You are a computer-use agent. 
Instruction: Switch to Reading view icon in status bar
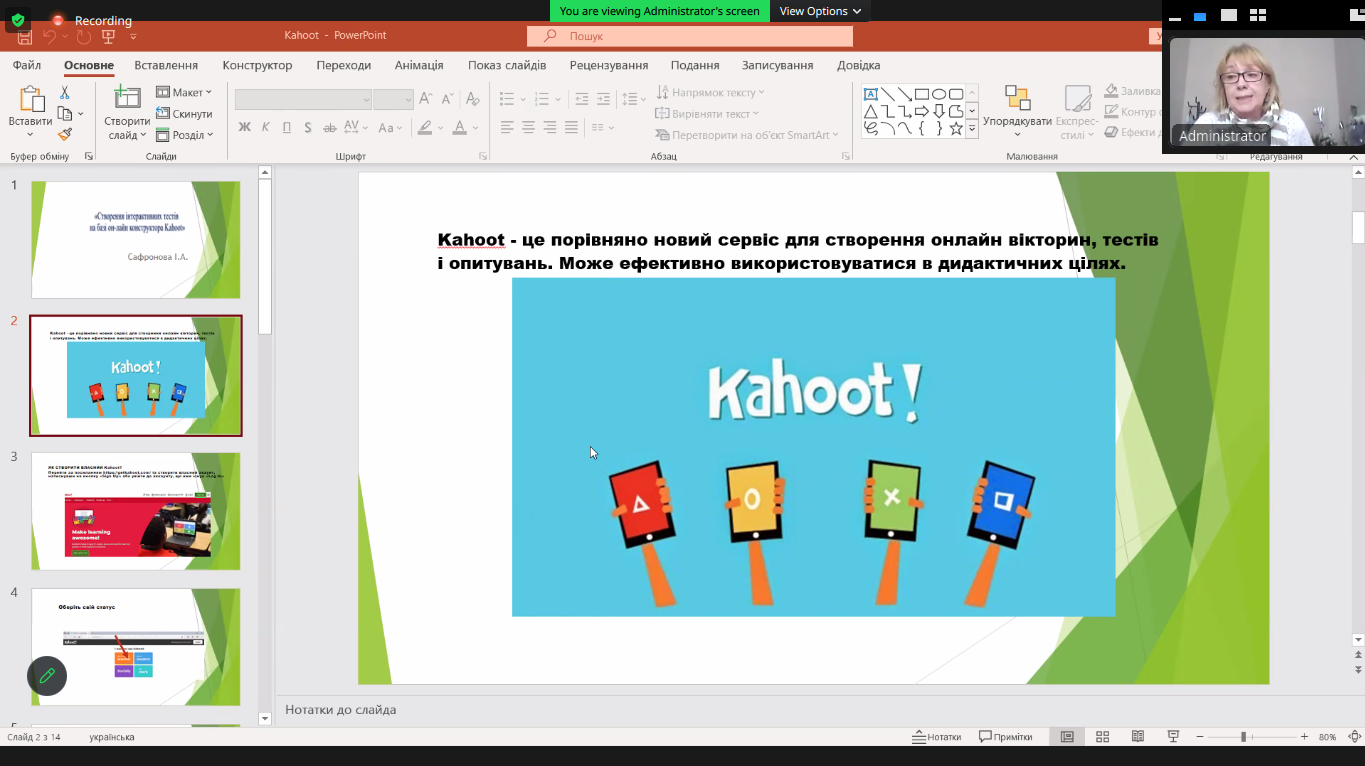click(1138, 737)
